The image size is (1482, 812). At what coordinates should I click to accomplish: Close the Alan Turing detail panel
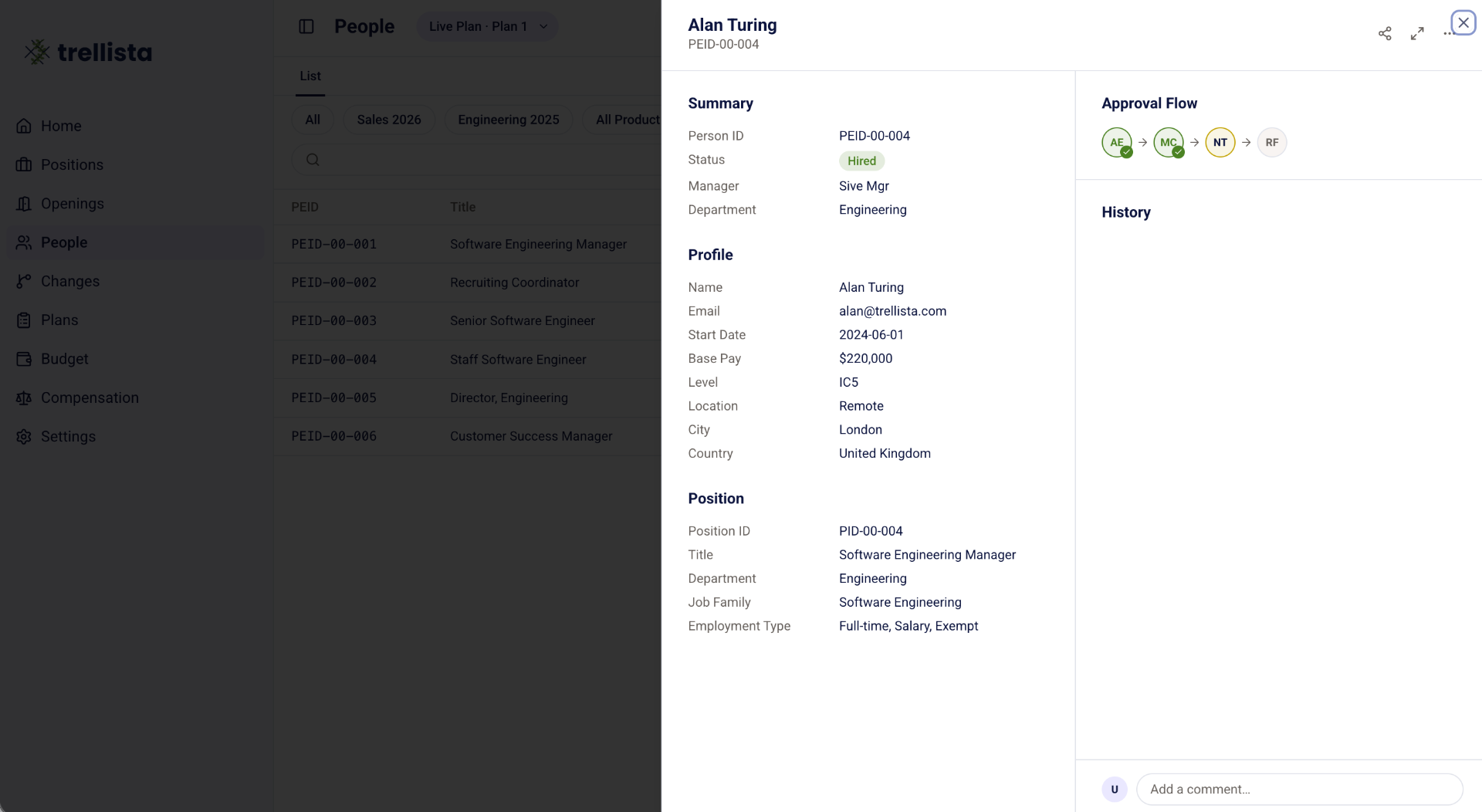tap(1463, 23)
